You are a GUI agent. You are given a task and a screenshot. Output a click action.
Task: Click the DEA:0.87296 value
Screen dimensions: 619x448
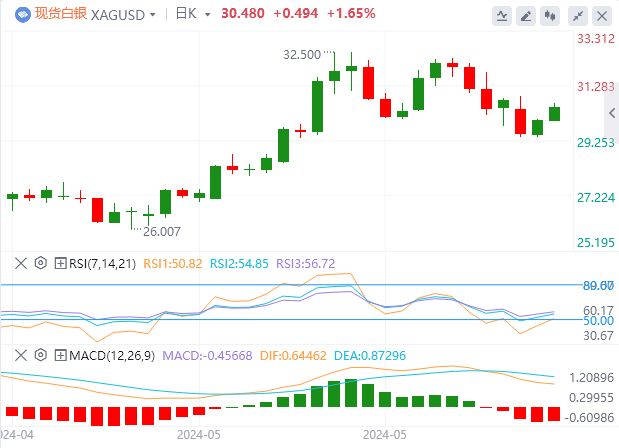(x=370, y=356)
